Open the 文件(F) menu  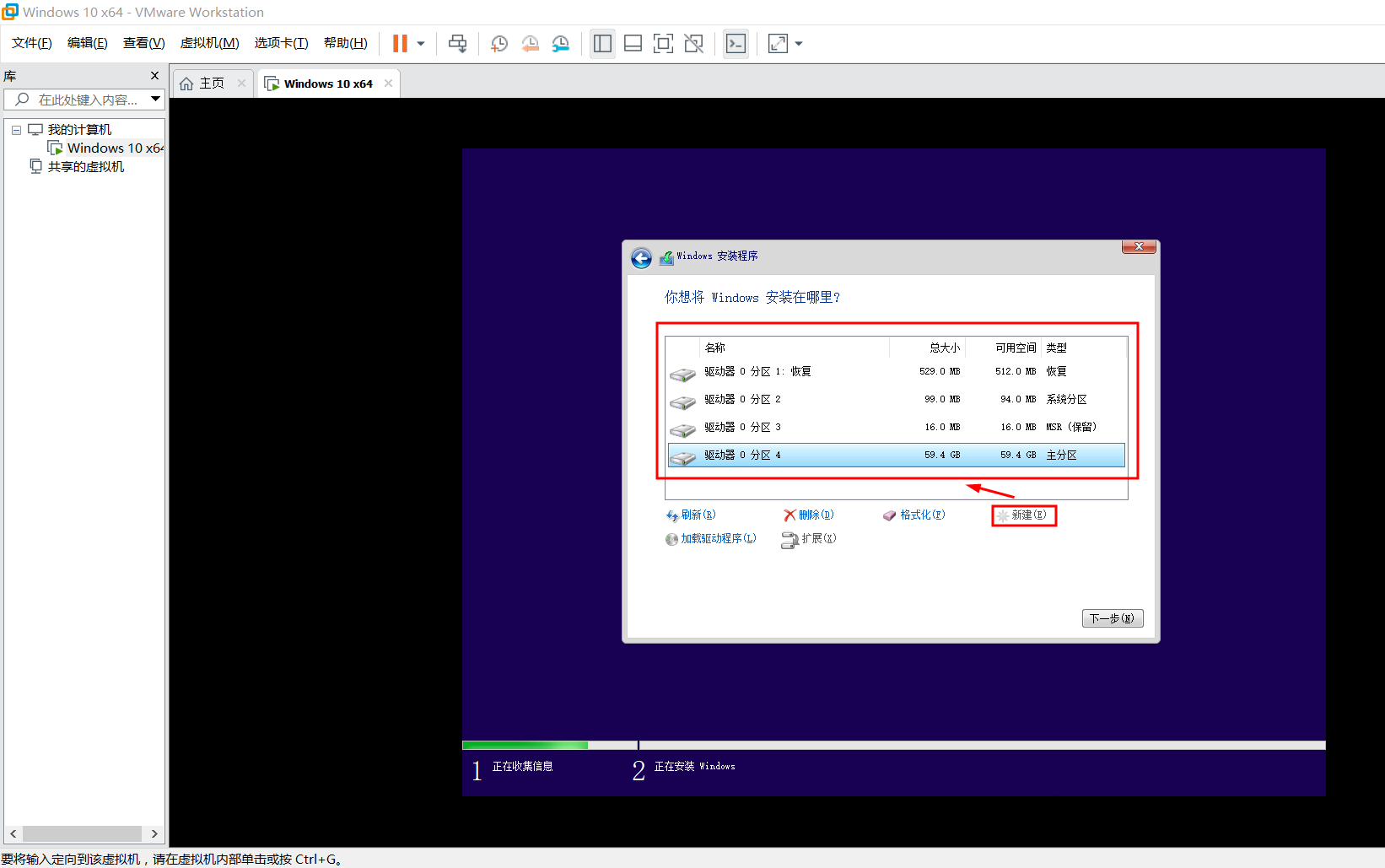[x=32, y=43]
